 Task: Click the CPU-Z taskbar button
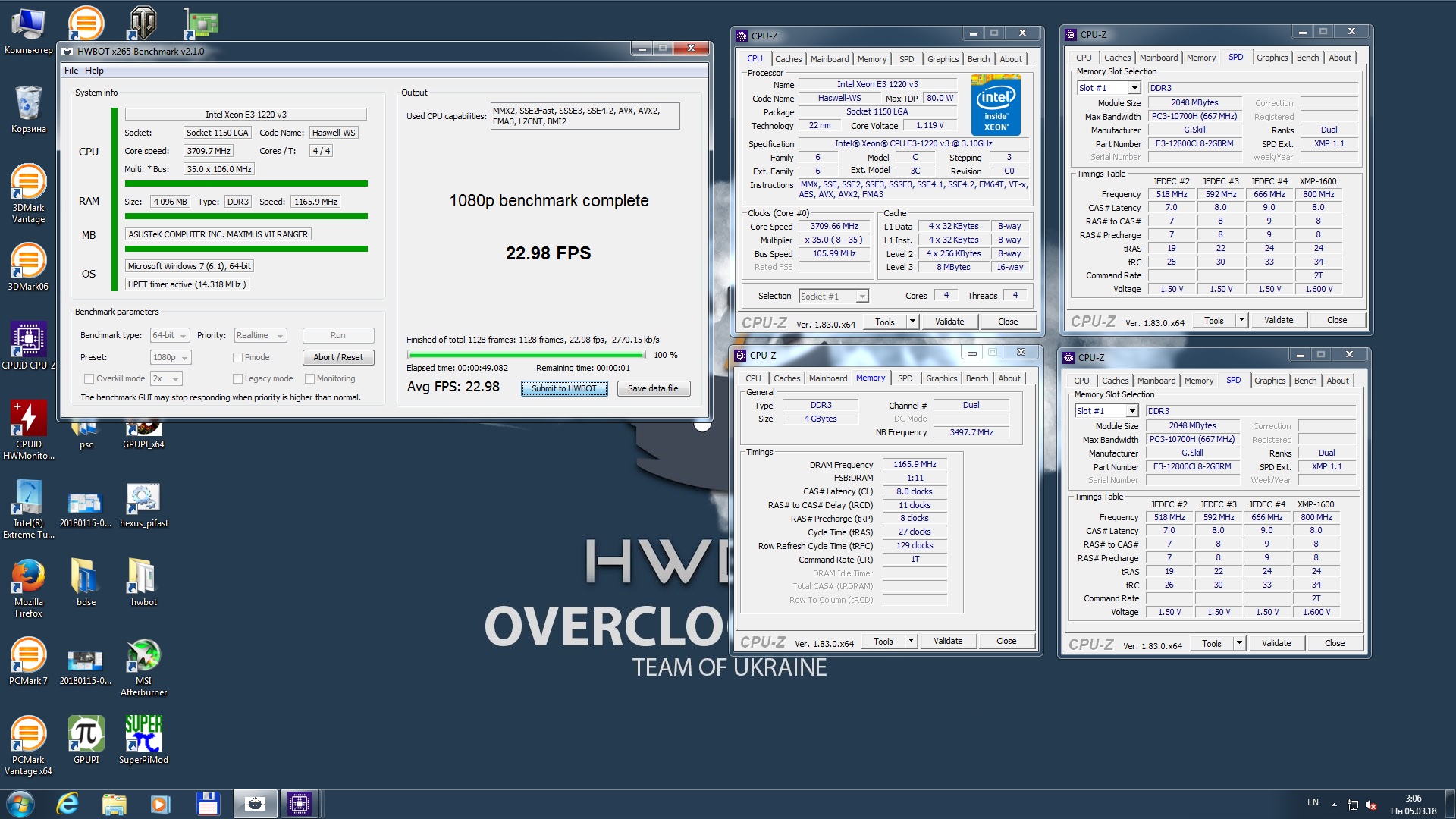(299, 804)
